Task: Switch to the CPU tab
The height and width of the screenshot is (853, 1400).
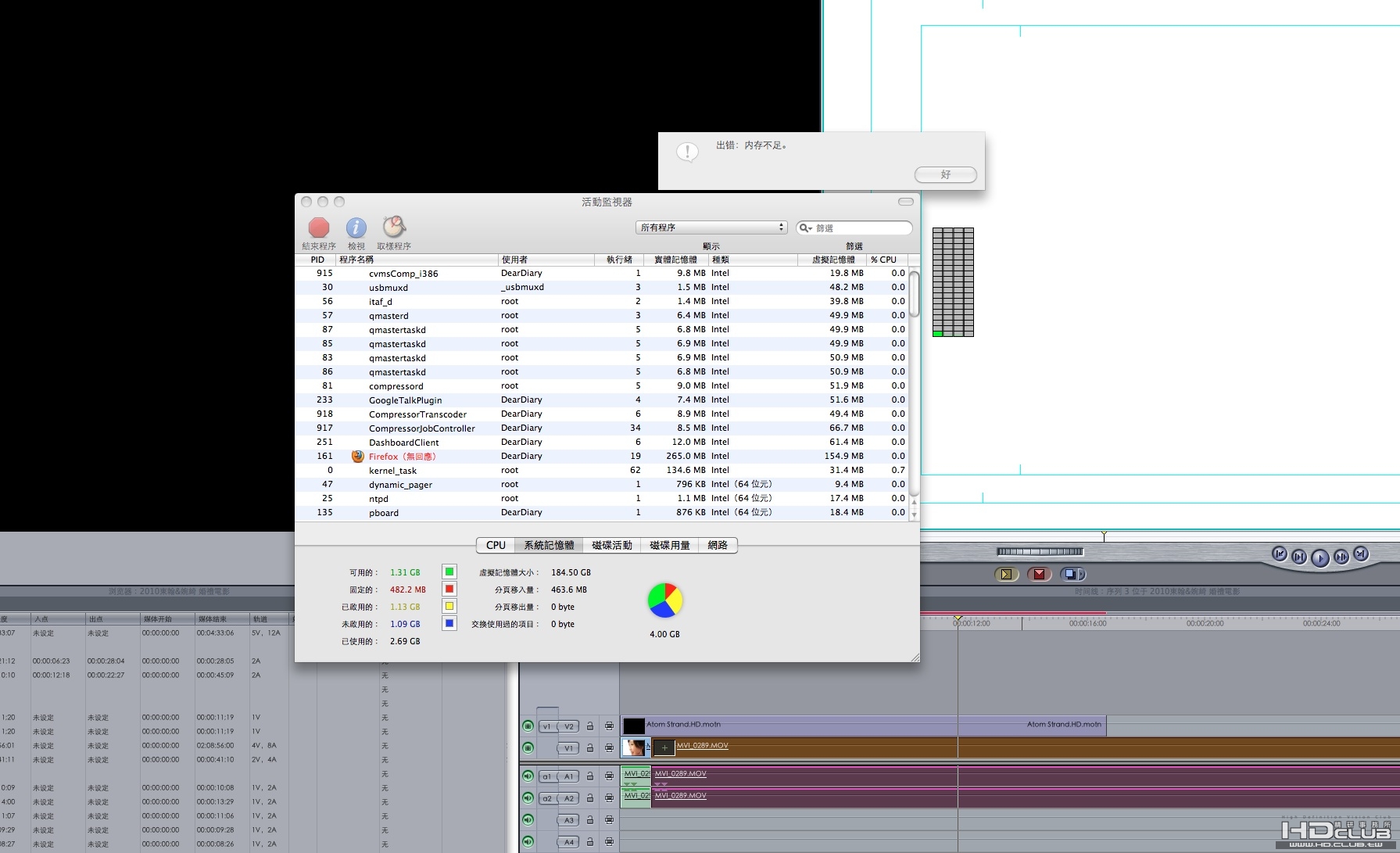Action: (496, 546)
